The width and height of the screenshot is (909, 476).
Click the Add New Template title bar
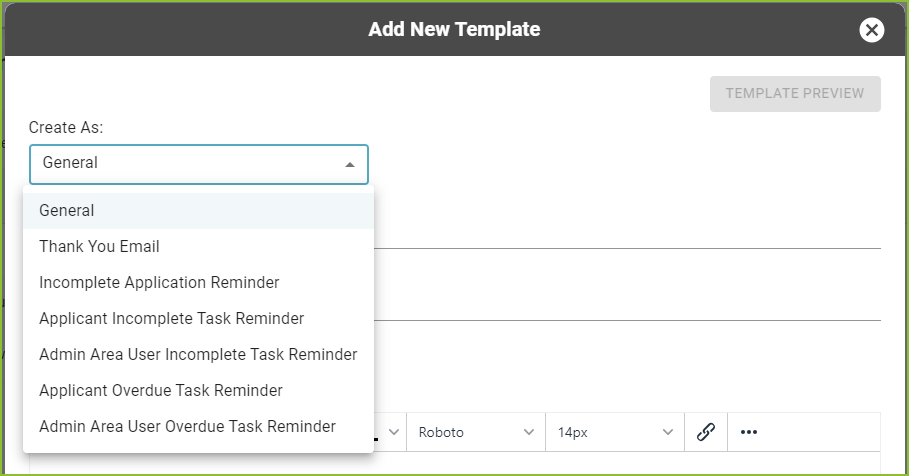454,30
